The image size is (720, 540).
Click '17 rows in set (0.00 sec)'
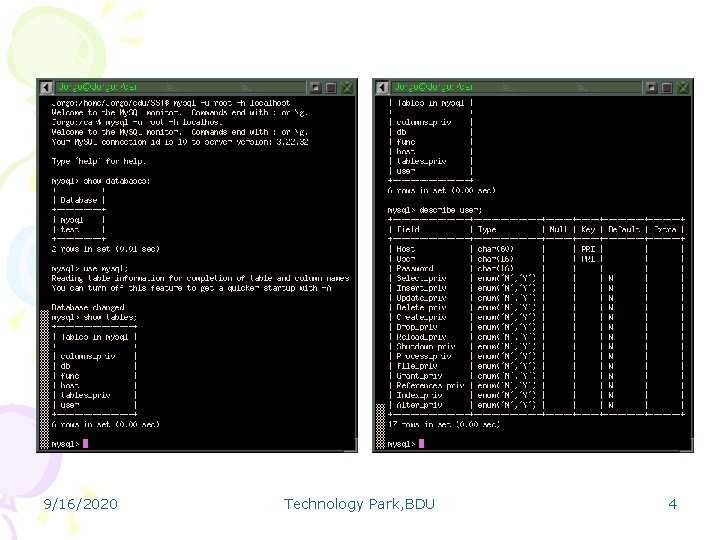click(x=444, y=424)
